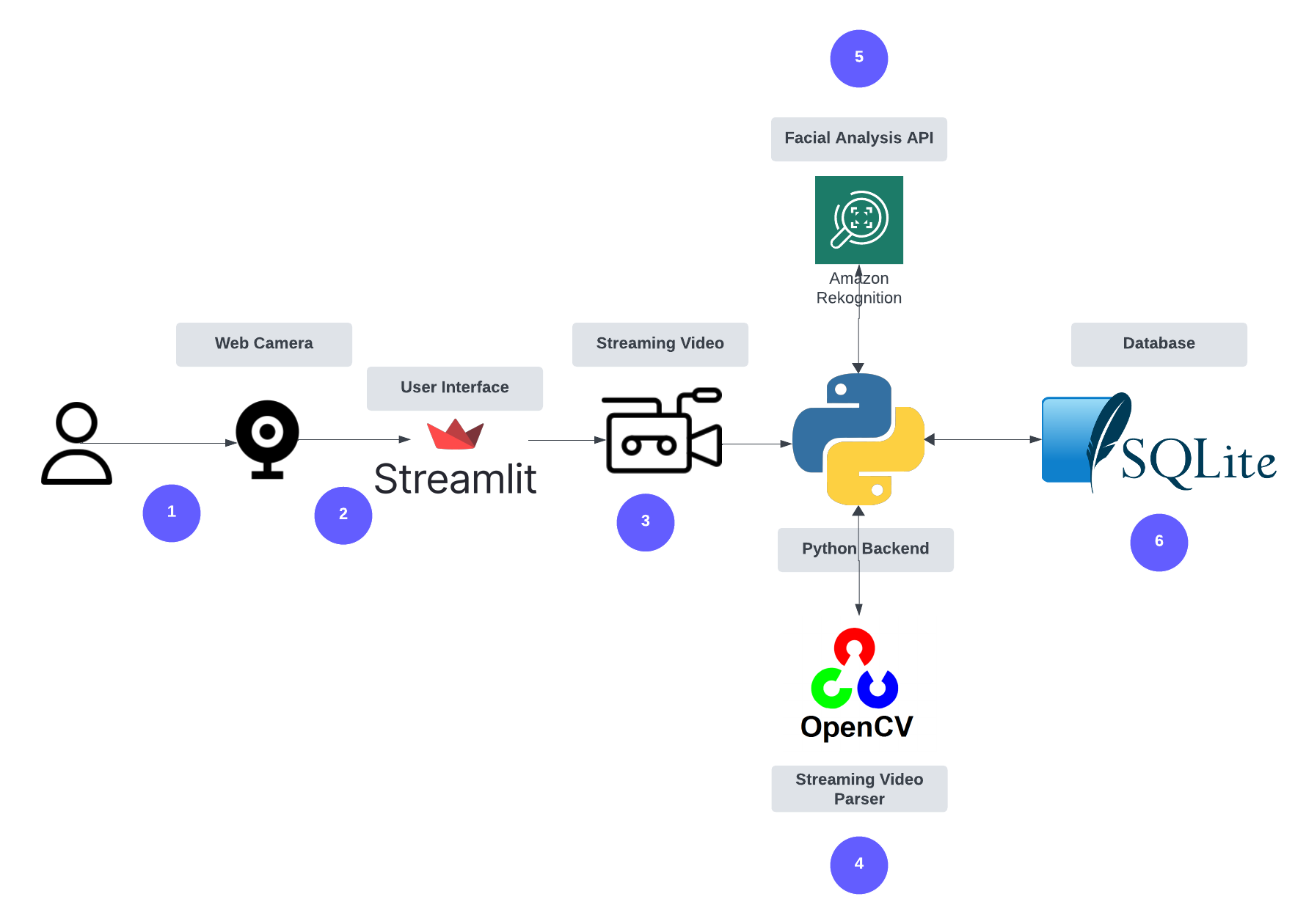This screenshot has width=1306, height=924.
Task: Click the Streaming Video label
Action: (x=660, y=345)
